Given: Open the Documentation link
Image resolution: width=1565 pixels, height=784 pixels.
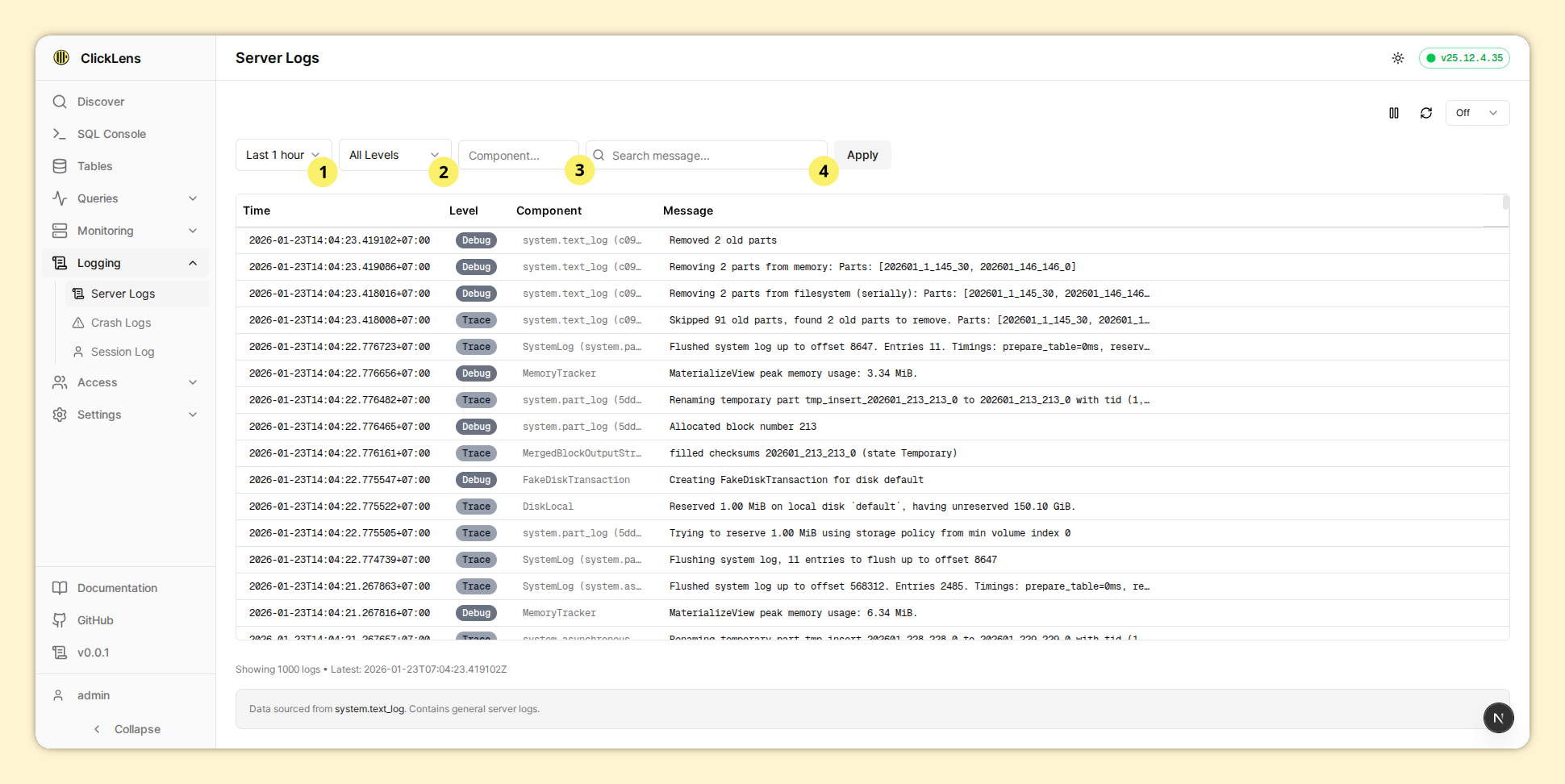Looking at the screenshot, I should [x=117, y=588].
